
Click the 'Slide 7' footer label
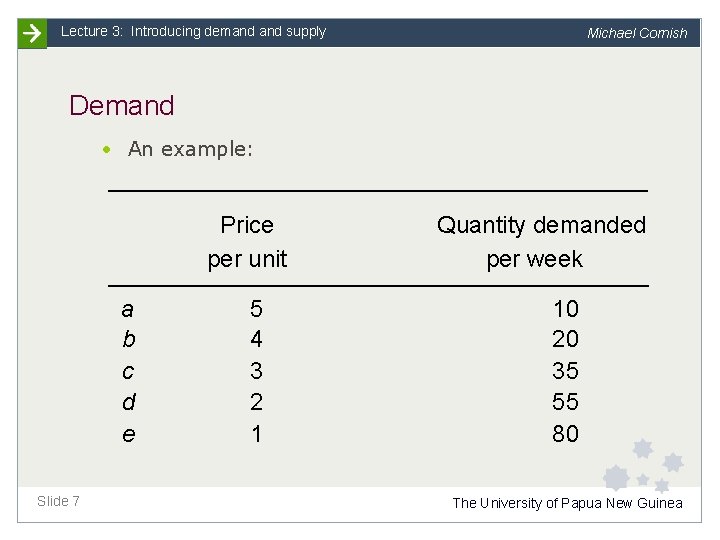click(x=58, y=501)
